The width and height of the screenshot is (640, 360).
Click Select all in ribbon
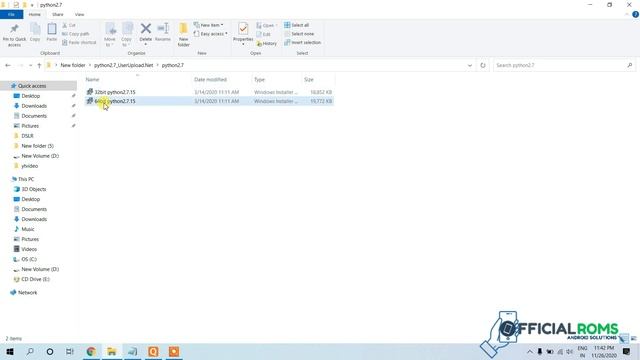tap(297, 25)
